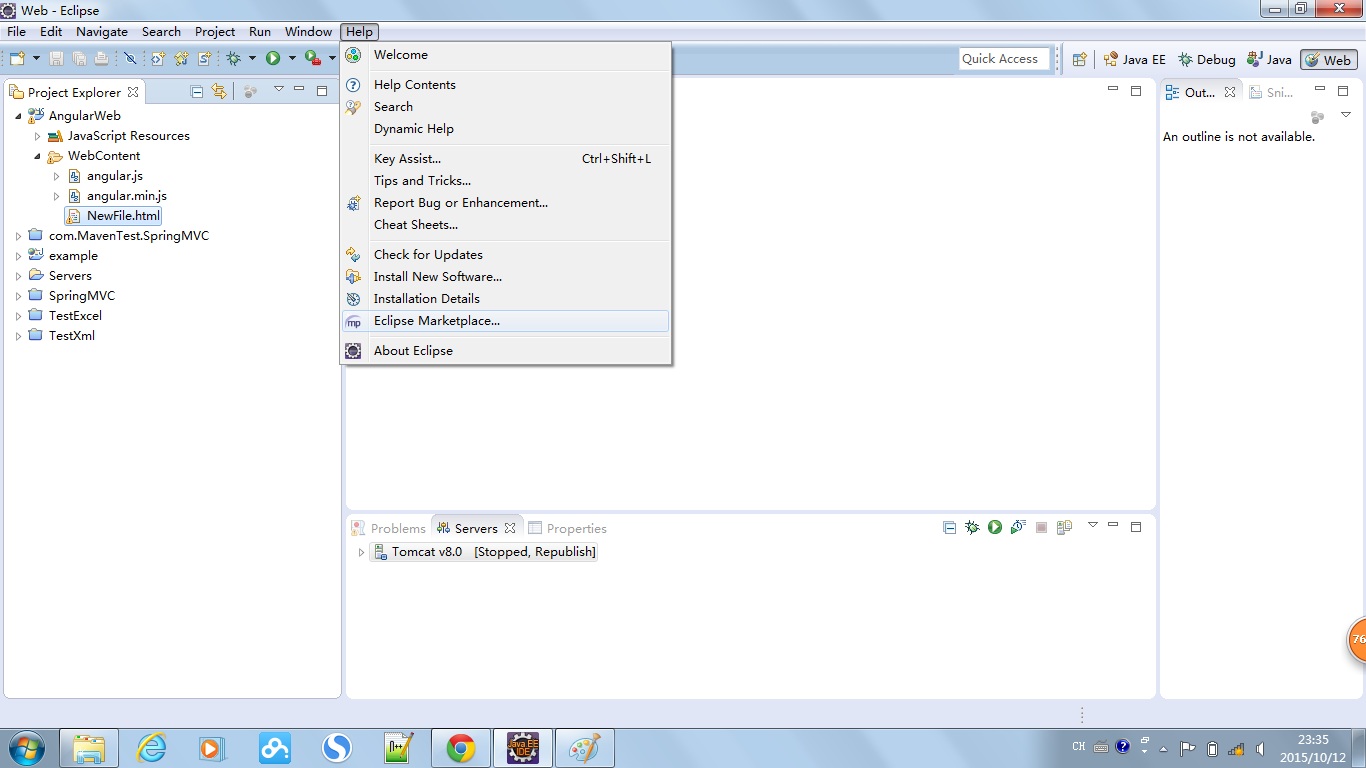
Task: Expand the Tomcat v8.0 server entry
Action: point(361,552)
